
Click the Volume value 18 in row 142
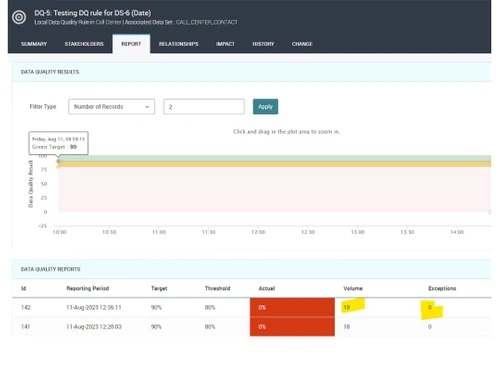(x=347, y=307)
